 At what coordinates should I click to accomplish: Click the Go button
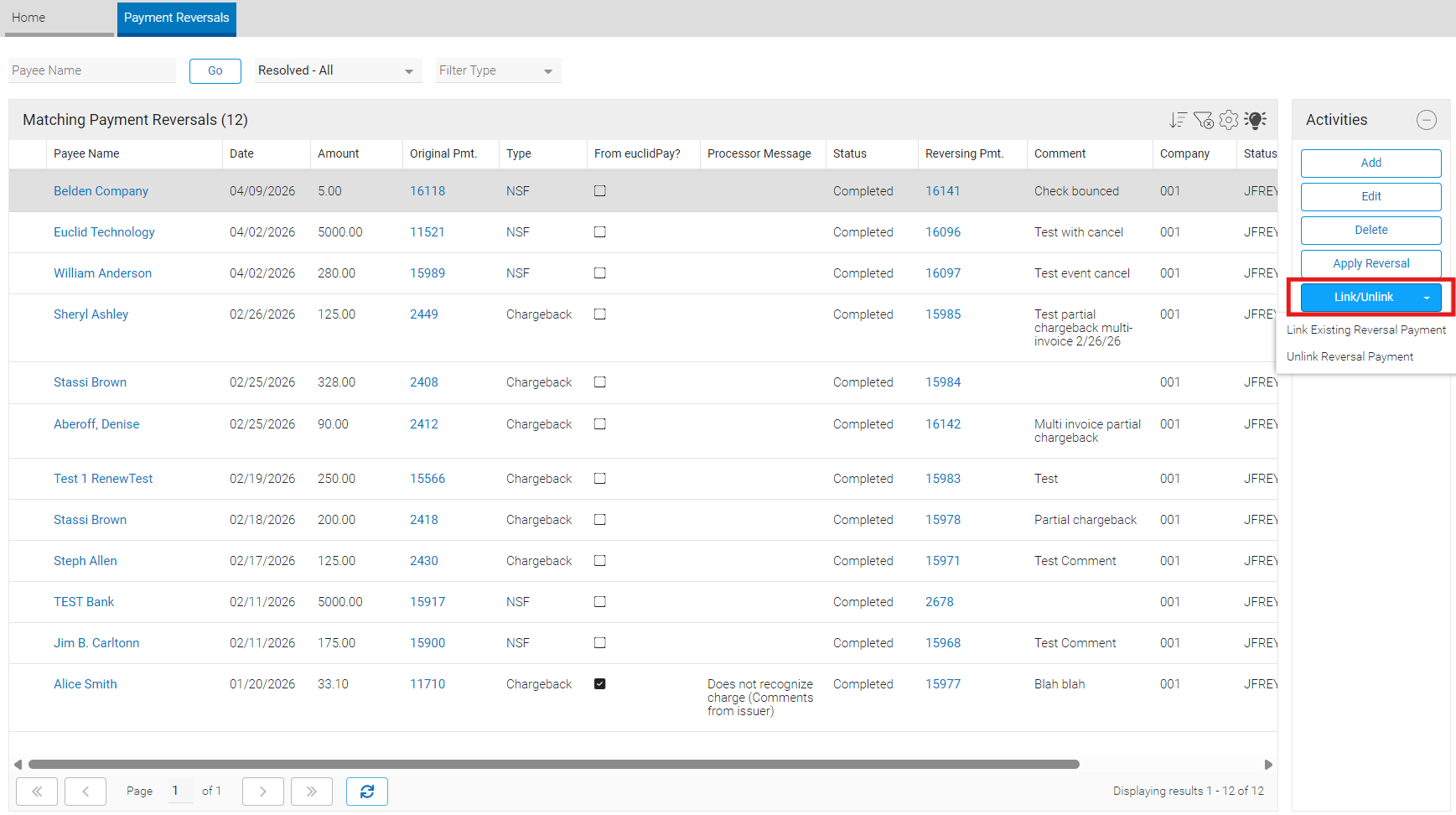215,71
